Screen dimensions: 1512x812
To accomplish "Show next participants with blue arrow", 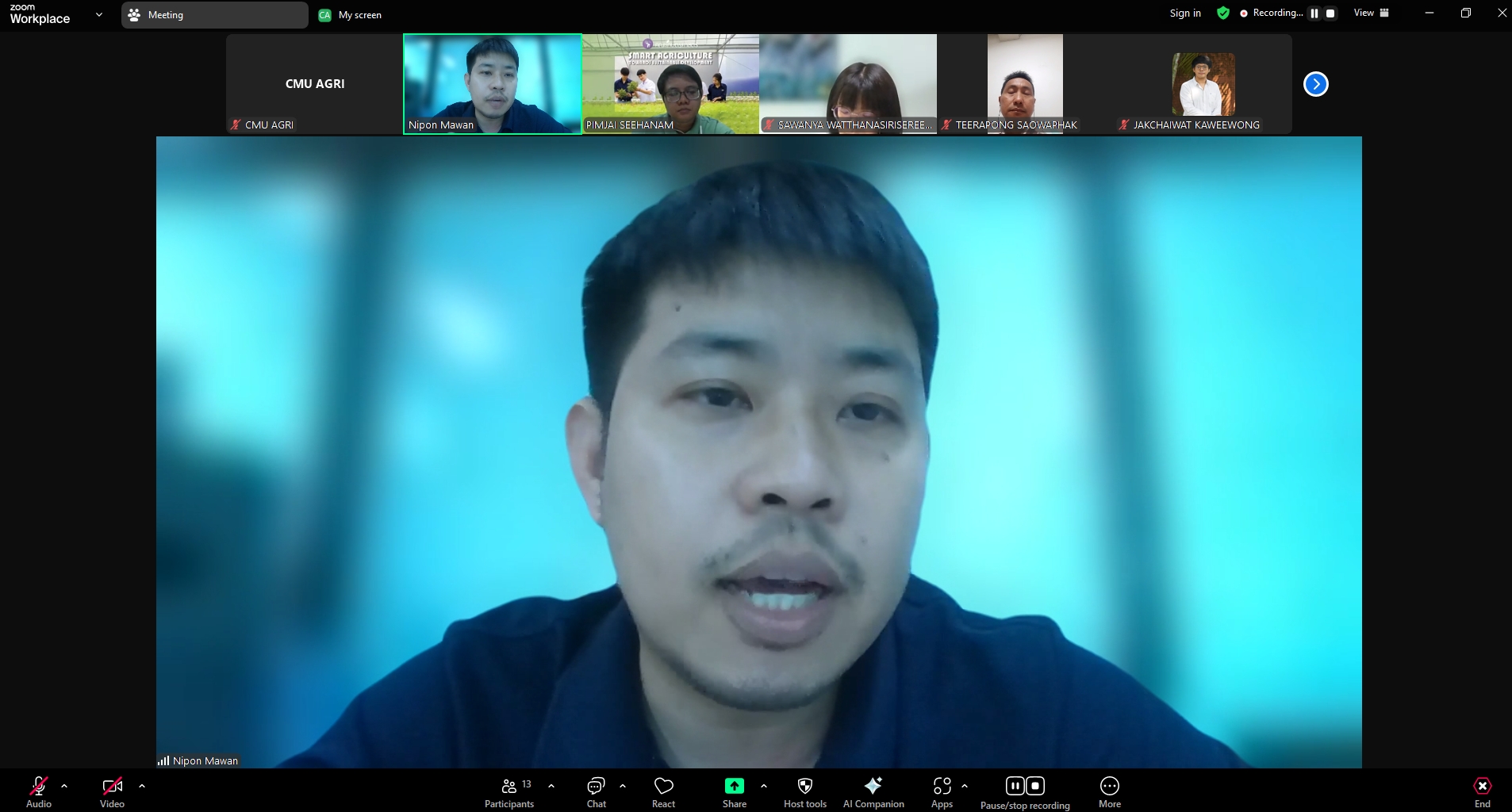I will [x=1316, y=84].
